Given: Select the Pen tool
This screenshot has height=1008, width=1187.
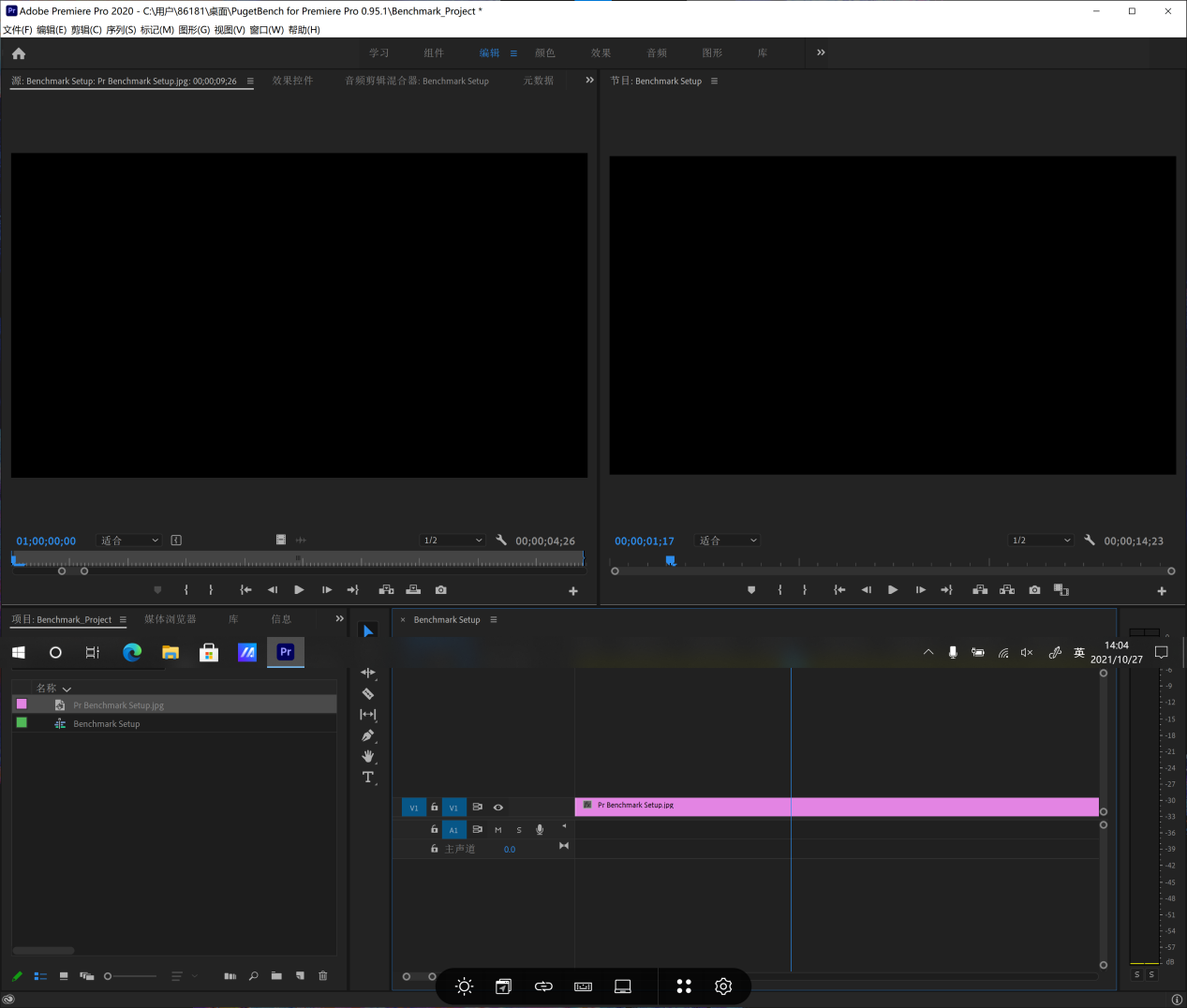Looking at the screenshot, I should pyautogui.click(x=368, y=735).
